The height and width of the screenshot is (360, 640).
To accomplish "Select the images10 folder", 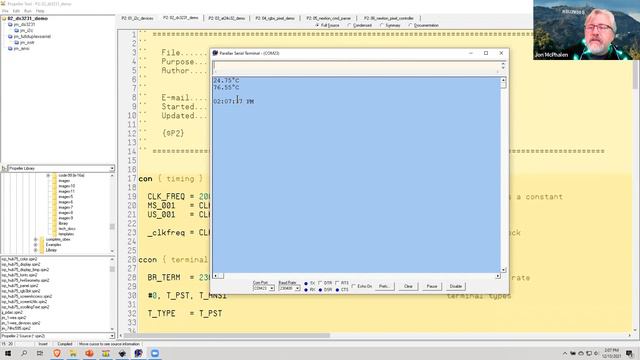I will [67, 186].
